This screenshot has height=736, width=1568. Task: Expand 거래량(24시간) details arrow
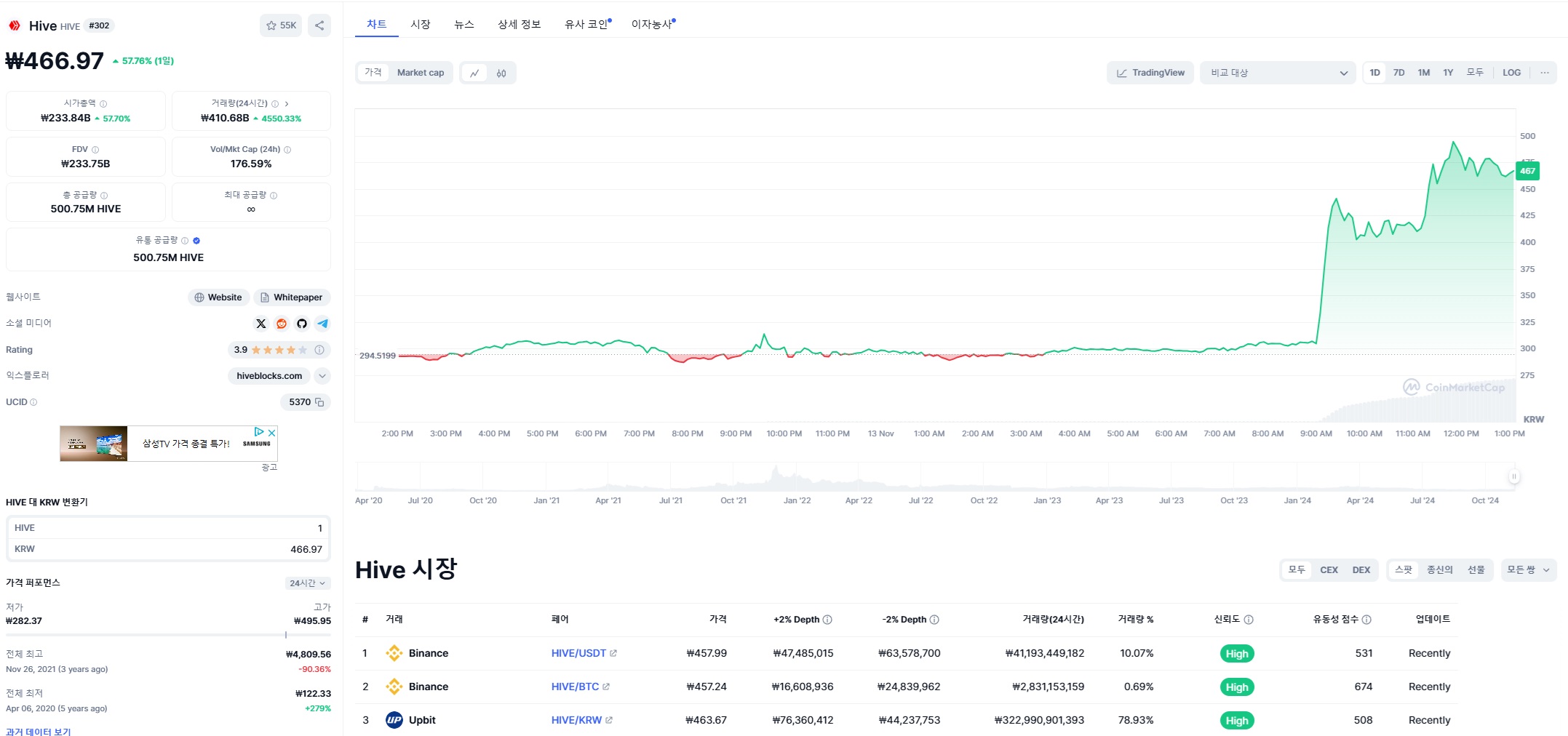click(x=287, y=104)
